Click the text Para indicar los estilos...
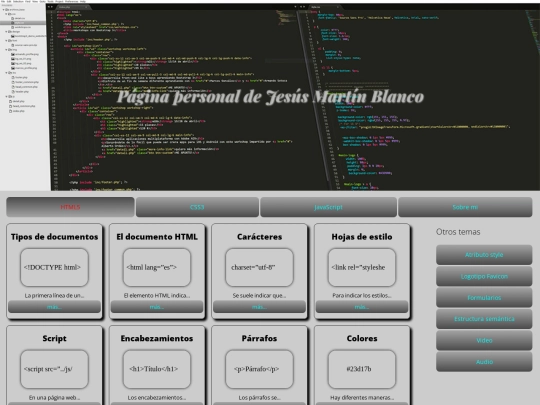 click(x=362, y=295)
